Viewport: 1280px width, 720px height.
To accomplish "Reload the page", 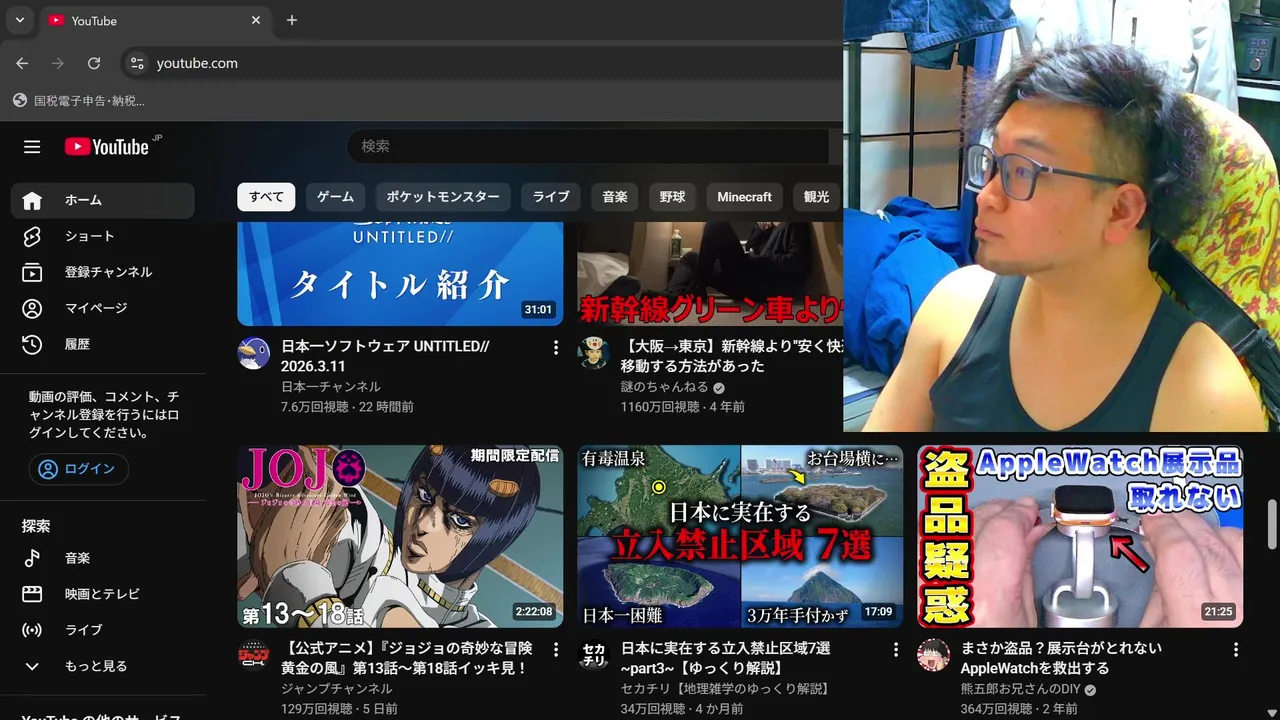I will [94, 63].
